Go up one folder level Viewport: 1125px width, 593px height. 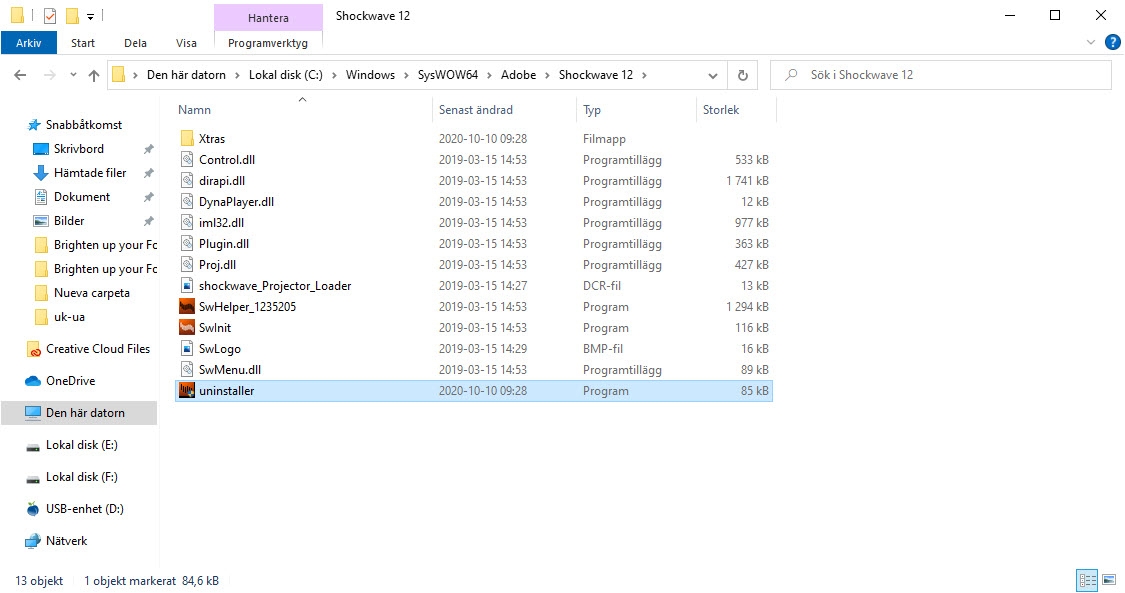pos(94,75)
